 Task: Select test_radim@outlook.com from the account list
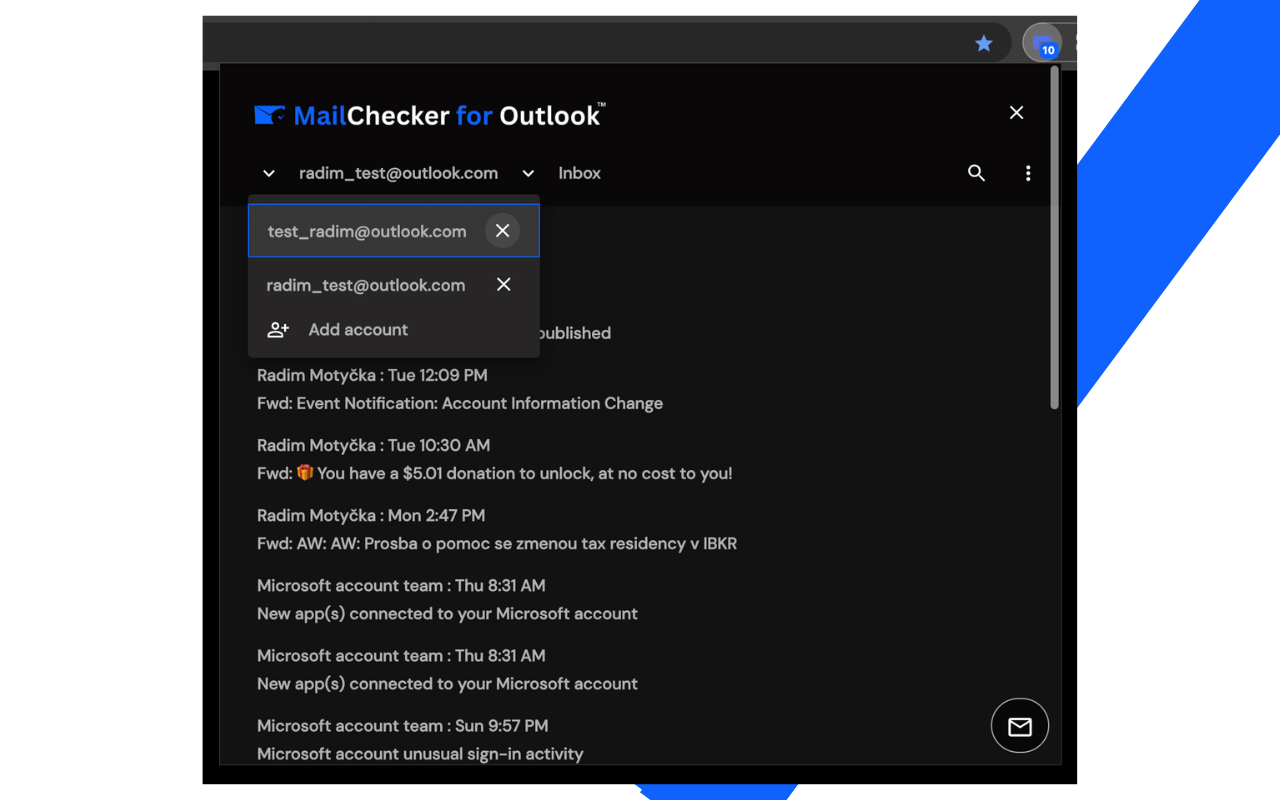pos(366,230)
